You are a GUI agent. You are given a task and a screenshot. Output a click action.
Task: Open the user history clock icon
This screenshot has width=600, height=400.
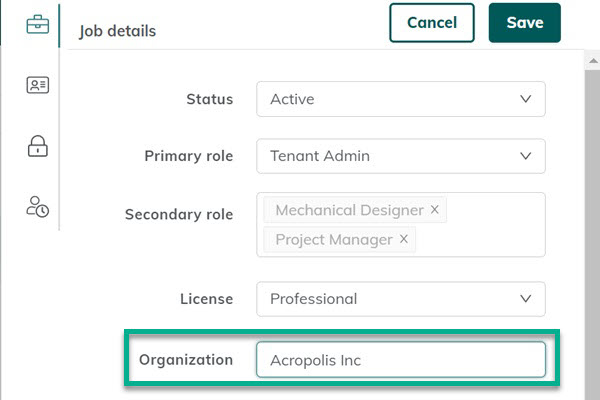[38, 207]
